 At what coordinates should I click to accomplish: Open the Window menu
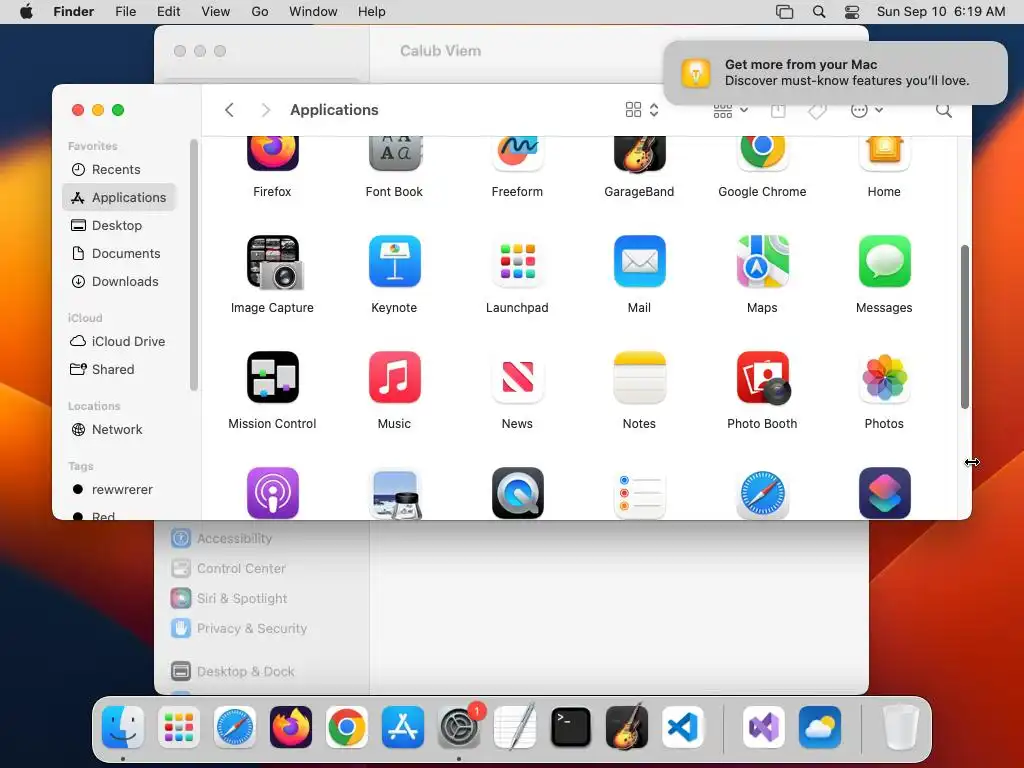(313, 12)
